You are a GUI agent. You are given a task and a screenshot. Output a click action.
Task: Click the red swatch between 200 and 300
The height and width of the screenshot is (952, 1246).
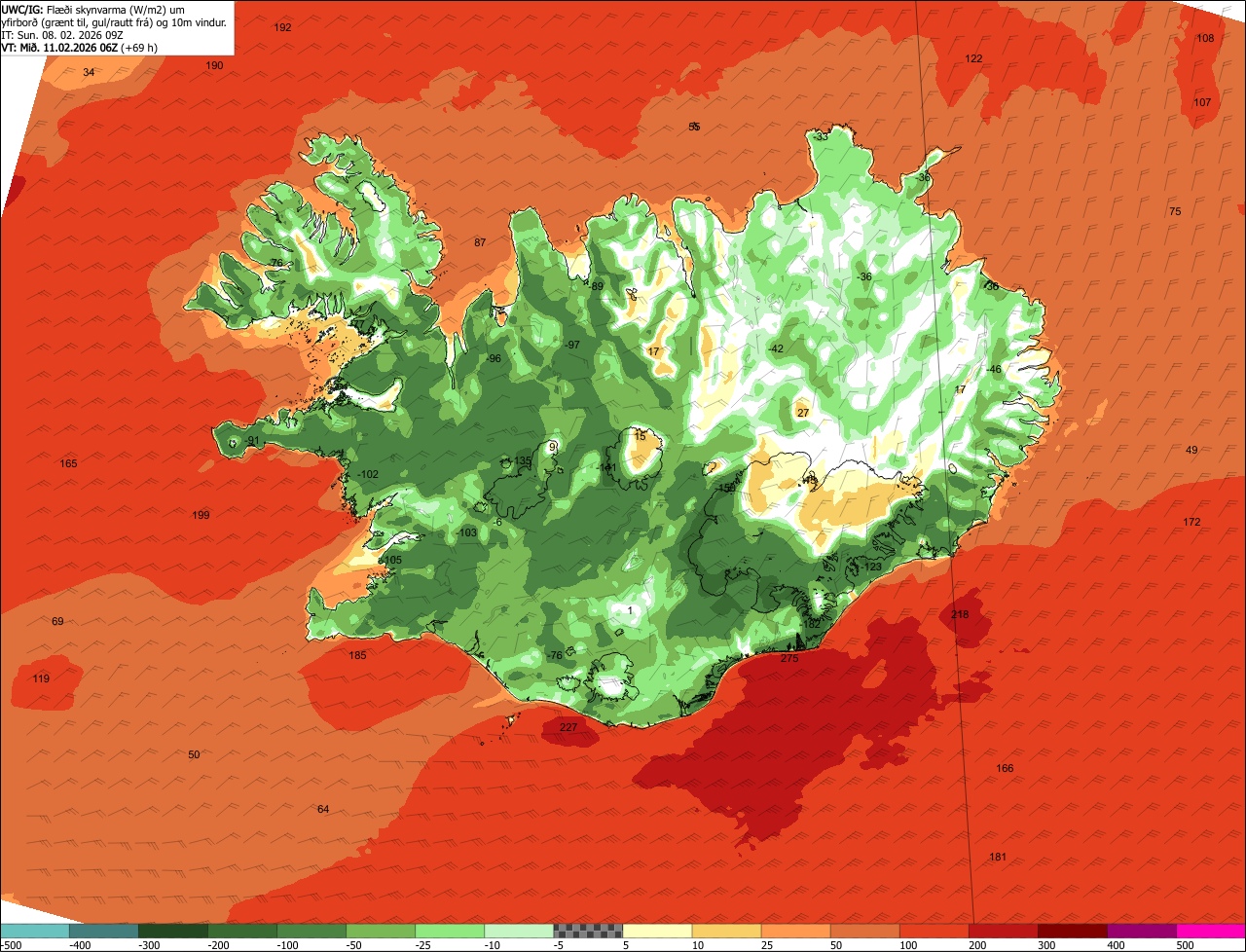tap(1003, 931)
